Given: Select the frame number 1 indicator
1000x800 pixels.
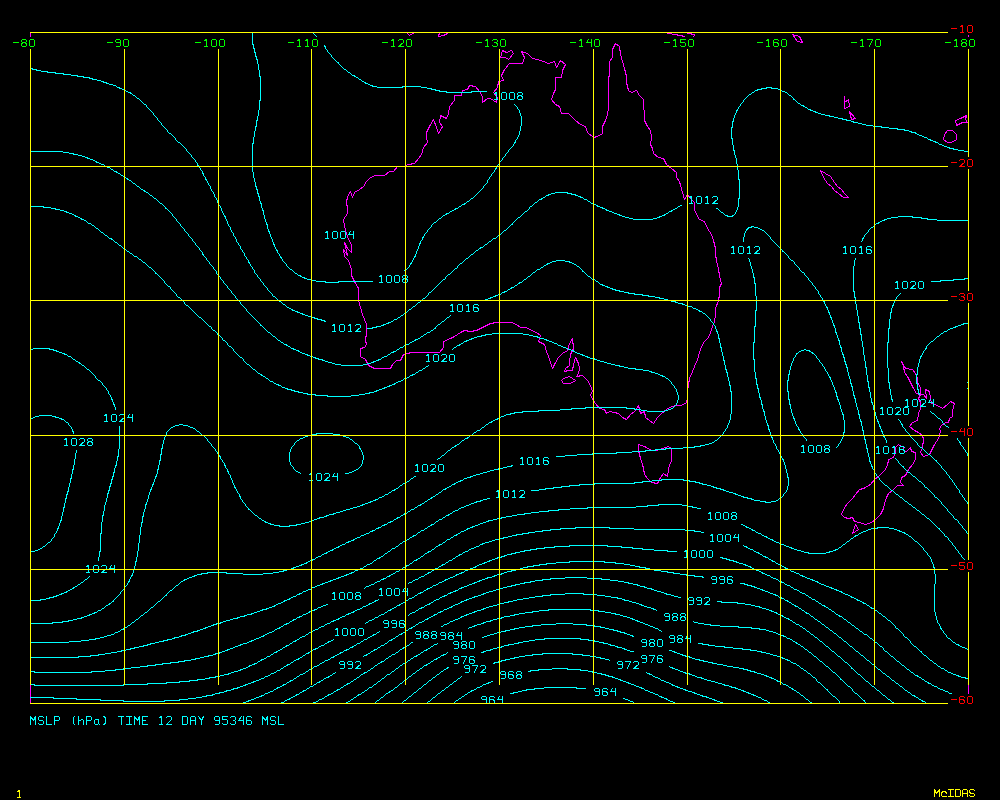Looking at the screenshot, I should (19, 793).
